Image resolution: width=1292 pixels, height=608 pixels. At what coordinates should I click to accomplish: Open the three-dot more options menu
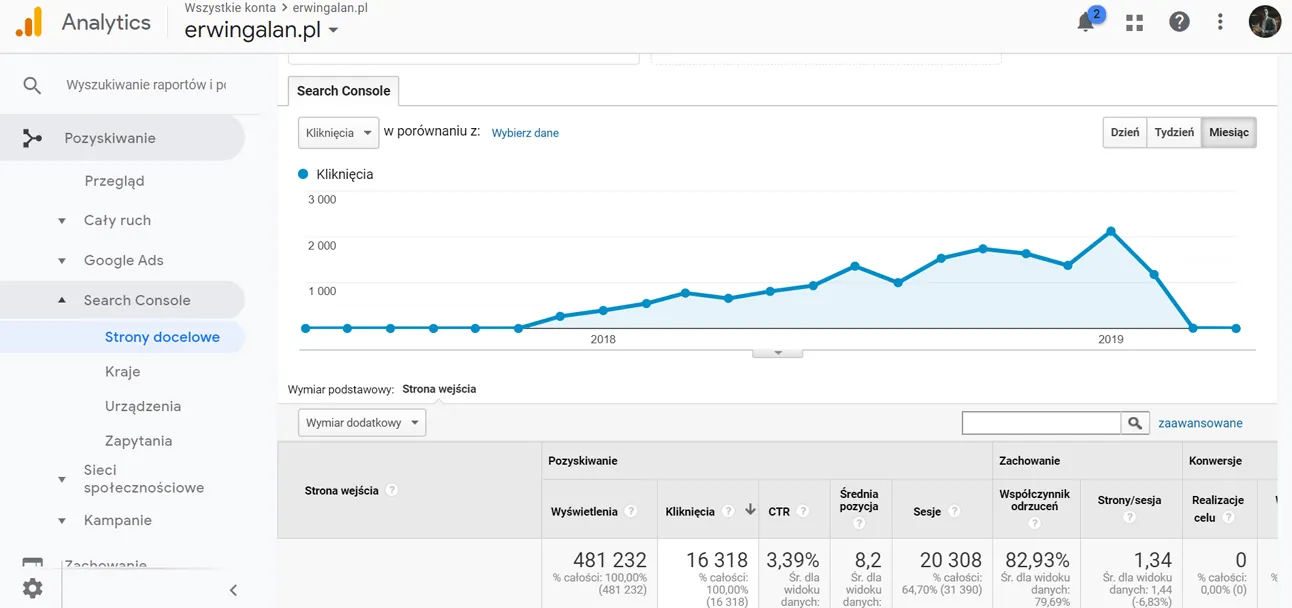tap(1220, 22)
